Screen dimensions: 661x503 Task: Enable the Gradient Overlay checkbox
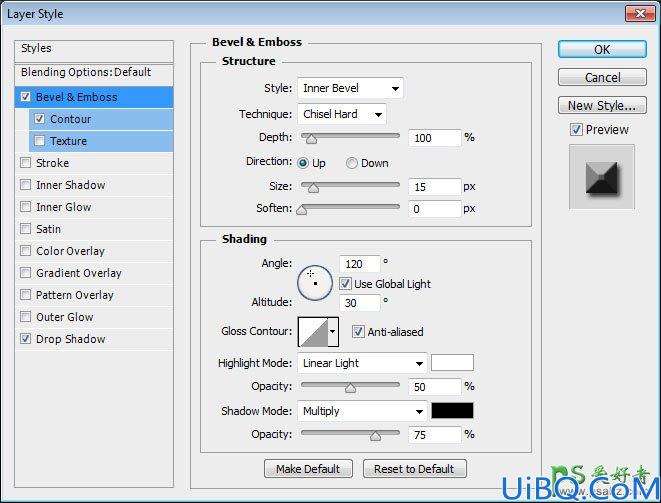click(x=25, y=272)
